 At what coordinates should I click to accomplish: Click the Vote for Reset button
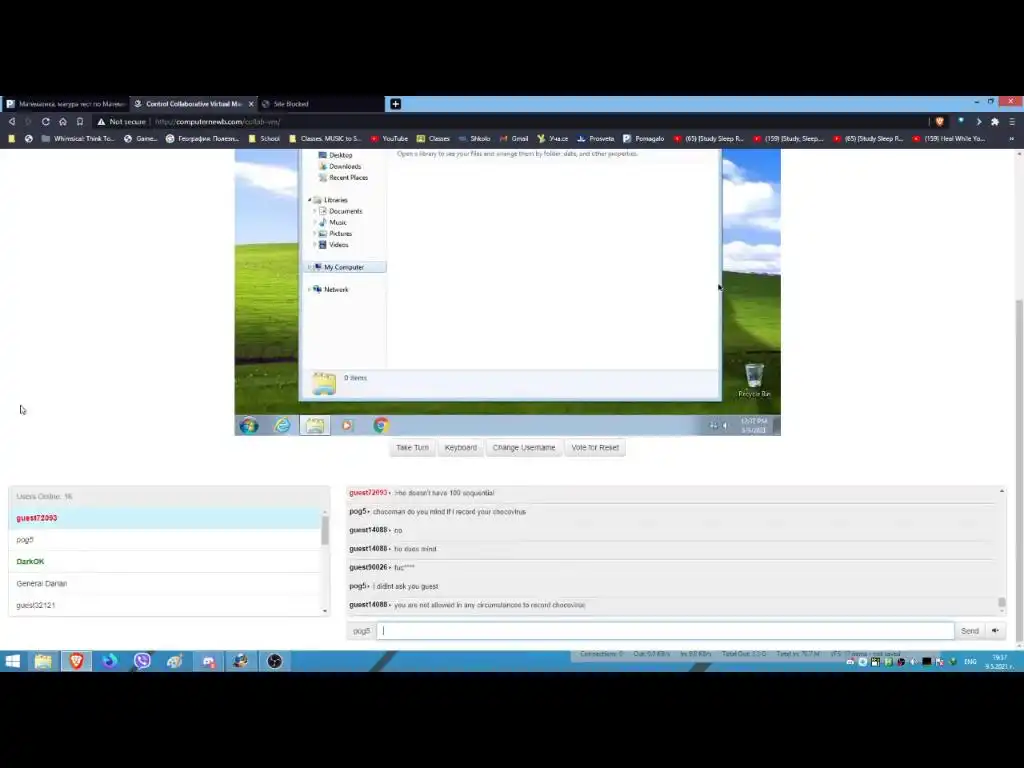click(595, 447)
